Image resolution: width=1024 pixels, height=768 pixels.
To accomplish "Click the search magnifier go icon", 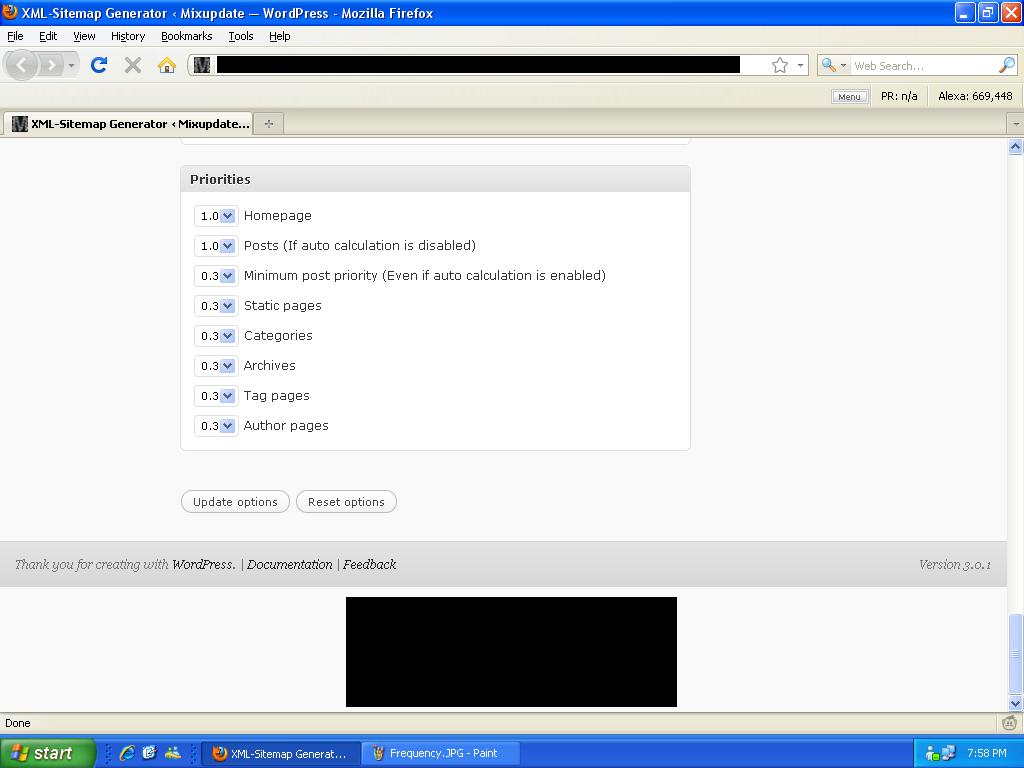I will tap(1006, 65).
